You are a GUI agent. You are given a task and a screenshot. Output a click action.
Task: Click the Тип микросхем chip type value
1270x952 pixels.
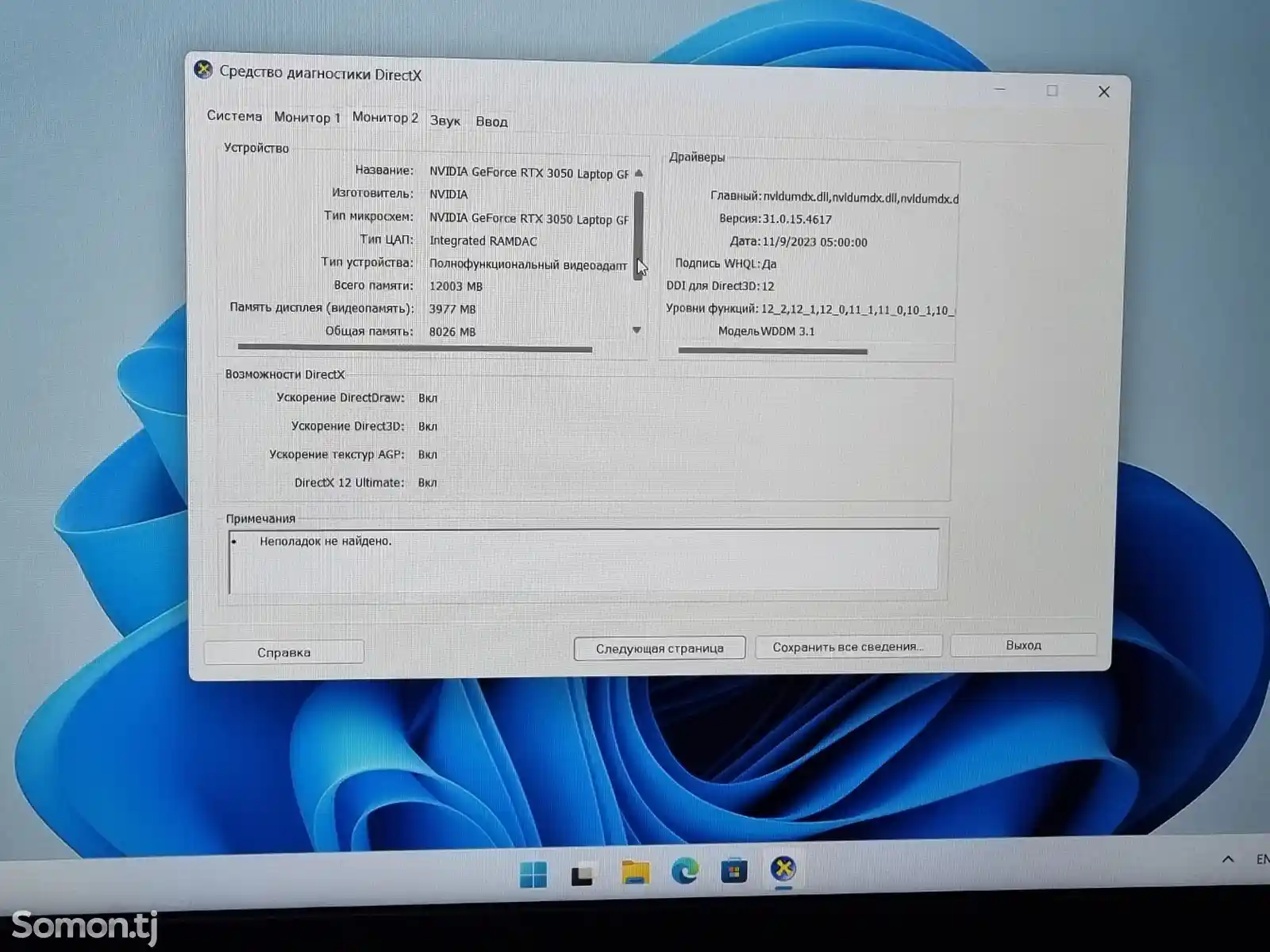point(529,219)
